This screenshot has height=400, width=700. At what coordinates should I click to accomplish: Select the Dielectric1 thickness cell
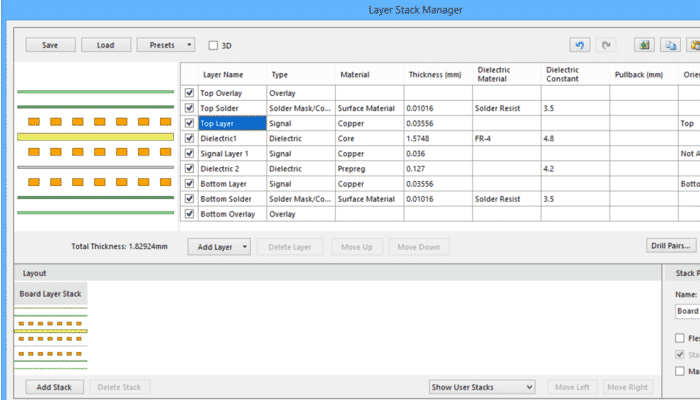coord(437,138)
